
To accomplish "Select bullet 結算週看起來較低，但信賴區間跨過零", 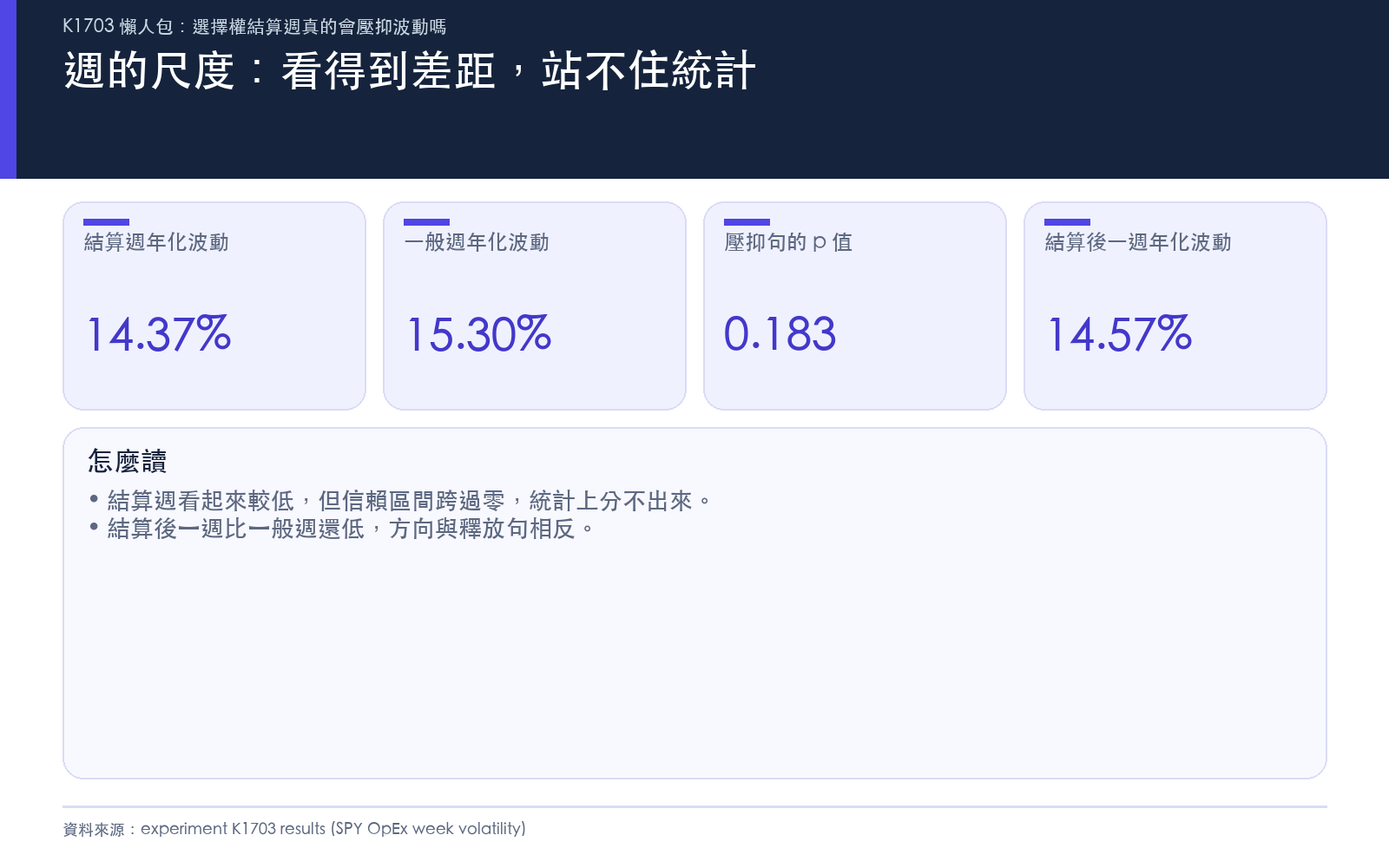I will tap(400, 501).
